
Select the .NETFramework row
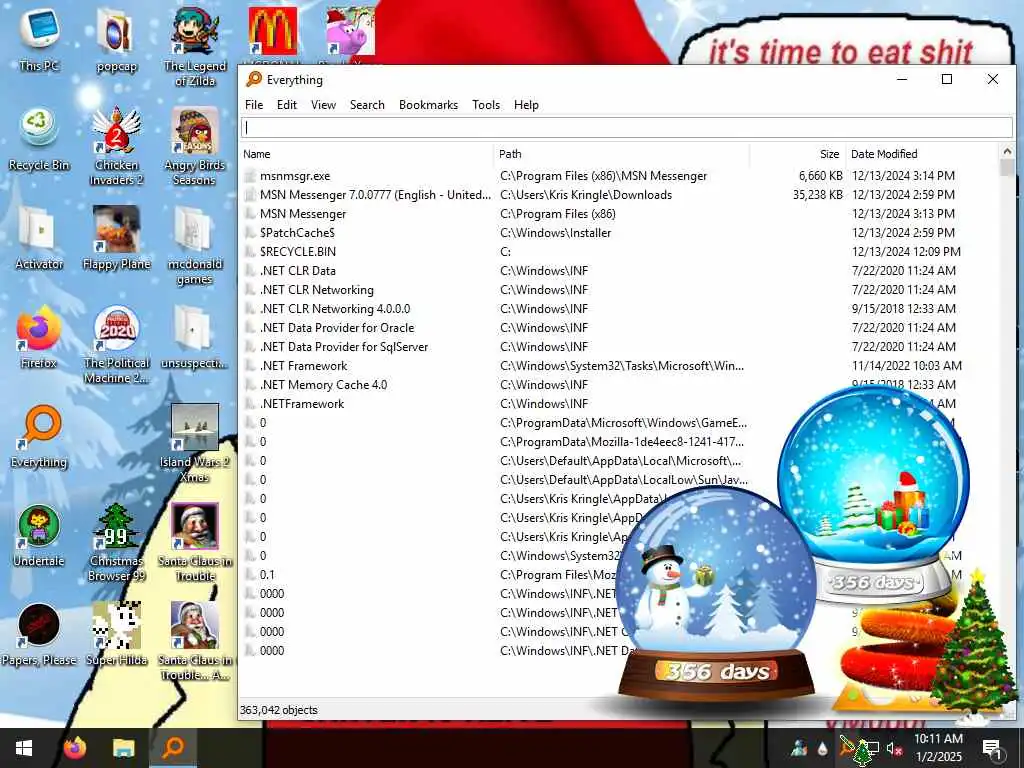(x=620, y=404)
